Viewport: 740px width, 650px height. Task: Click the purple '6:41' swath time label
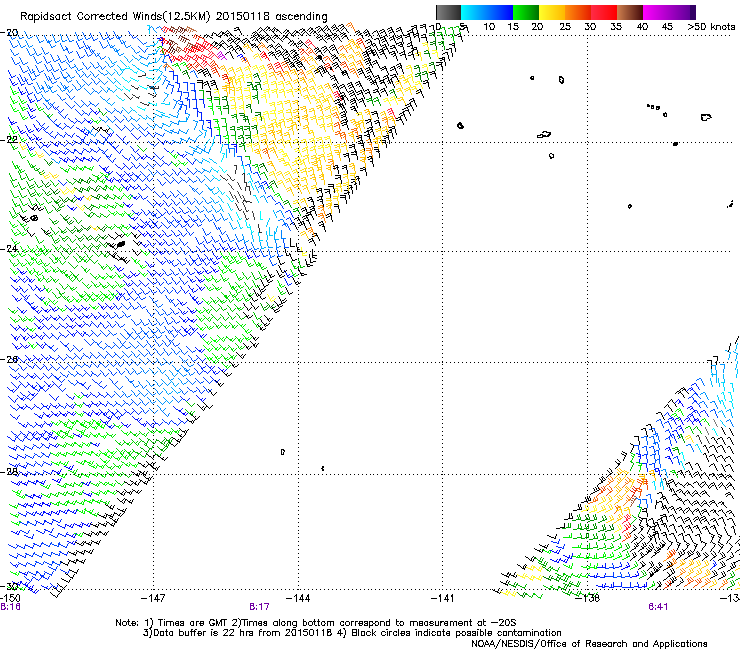(658, 607)
